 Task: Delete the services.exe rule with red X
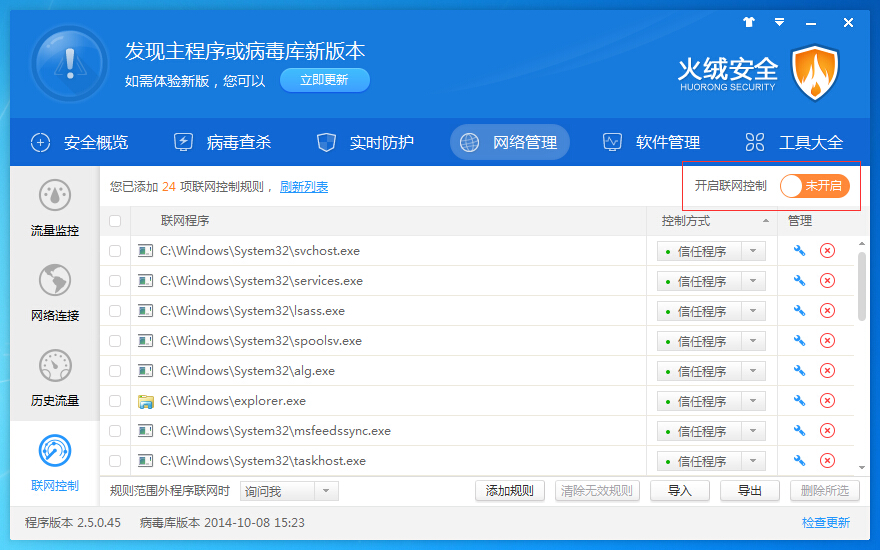[827, 281]
